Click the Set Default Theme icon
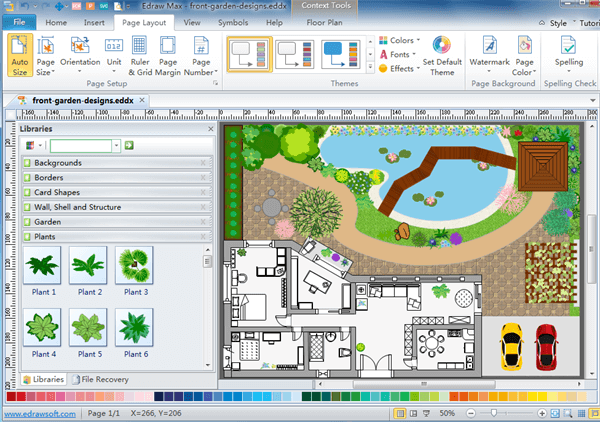 pyautogui.click(x=442, y=54)
